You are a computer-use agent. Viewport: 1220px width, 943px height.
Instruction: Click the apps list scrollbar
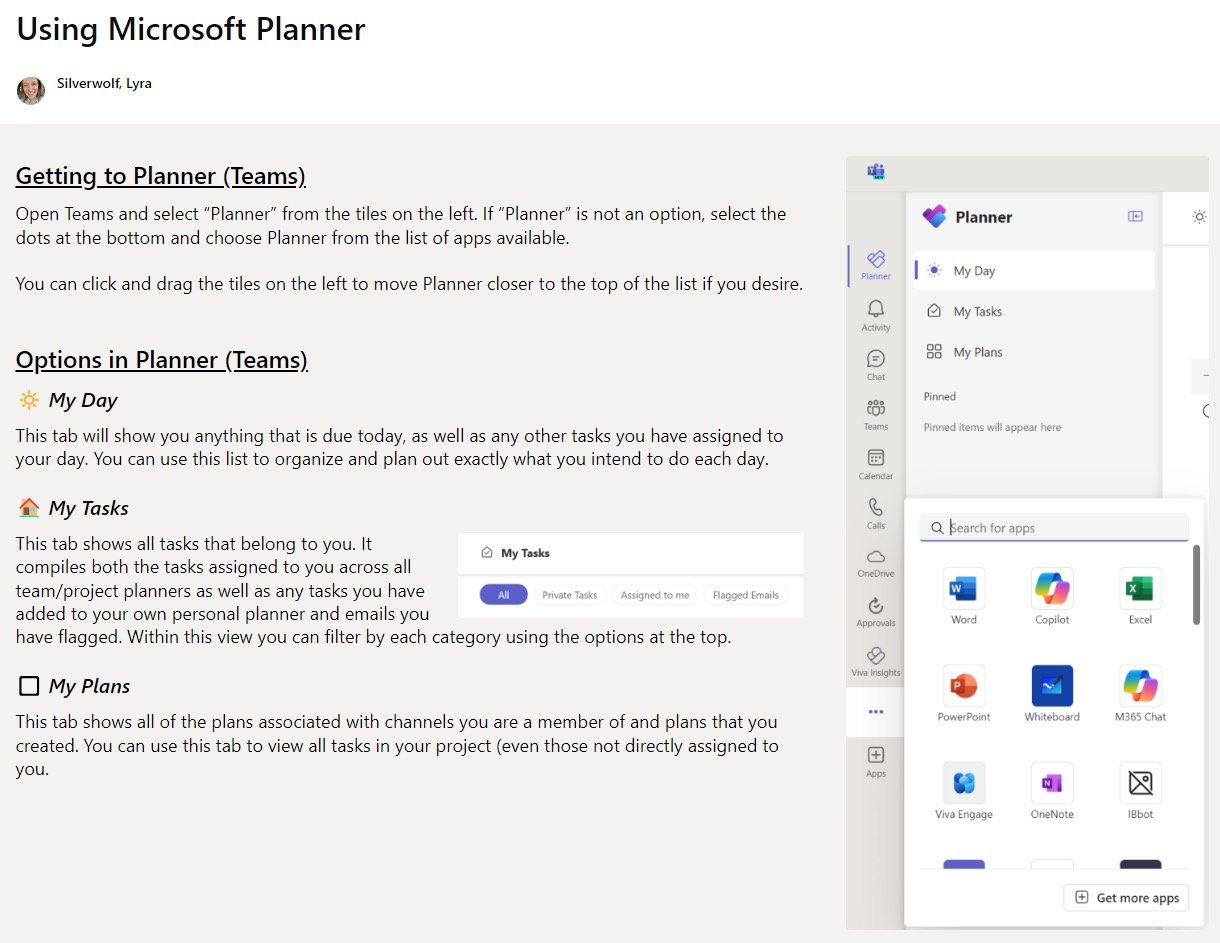1196,585
